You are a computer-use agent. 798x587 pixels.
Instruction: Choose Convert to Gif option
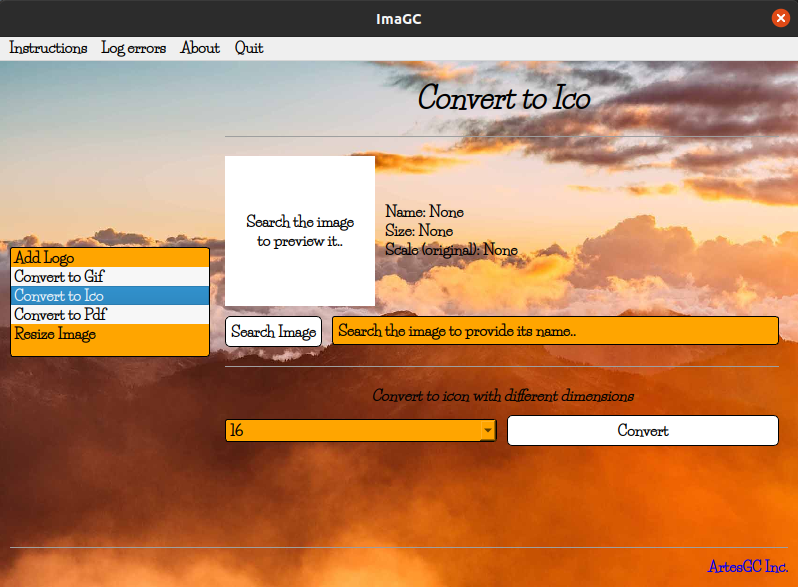tap(110, 276)
